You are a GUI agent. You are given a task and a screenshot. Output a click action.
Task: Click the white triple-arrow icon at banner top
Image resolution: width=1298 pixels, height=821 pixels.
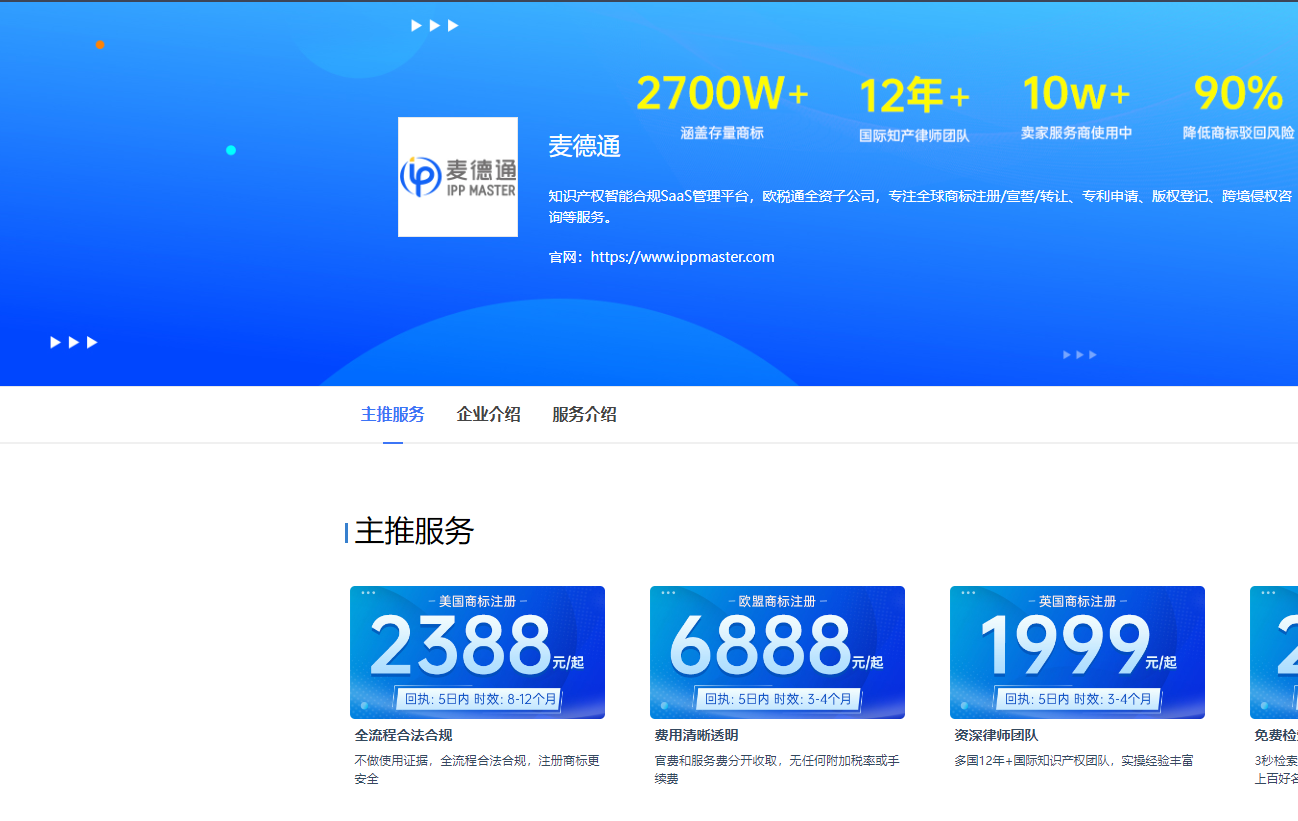tap(435, 26)
